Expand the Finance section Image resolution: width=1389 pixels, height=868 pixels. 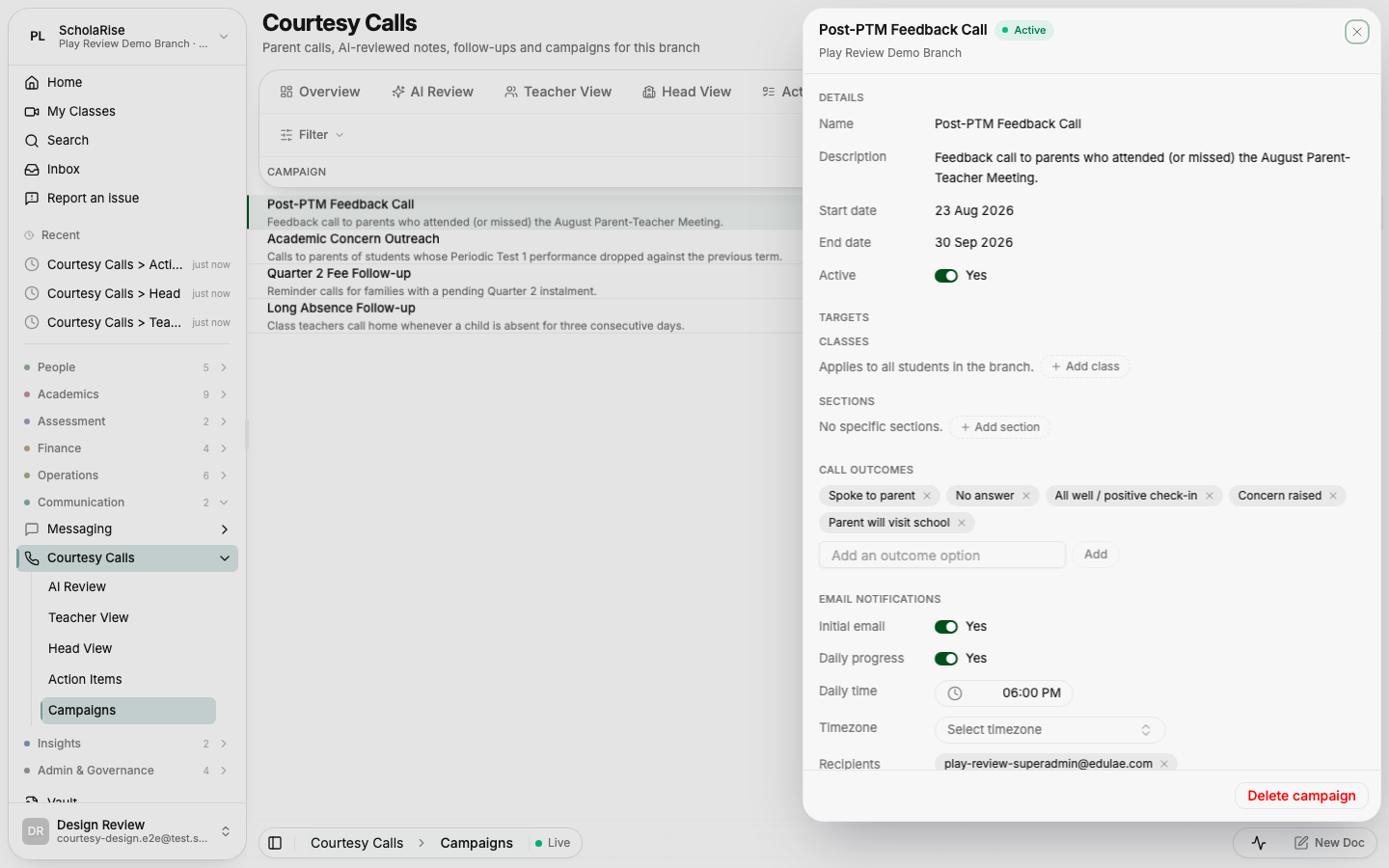pos(127,448)
